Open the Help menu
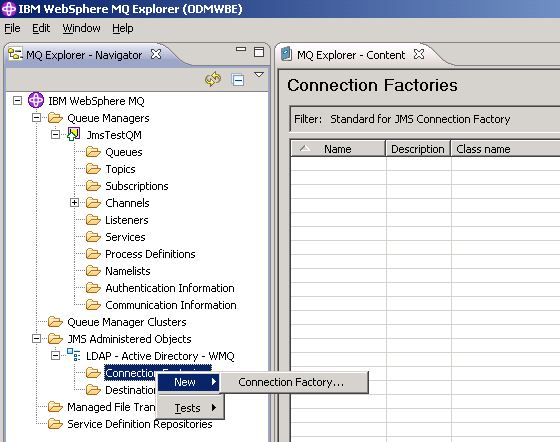The height and width of the screenshot is (442, 560). (x=123, y=28)
